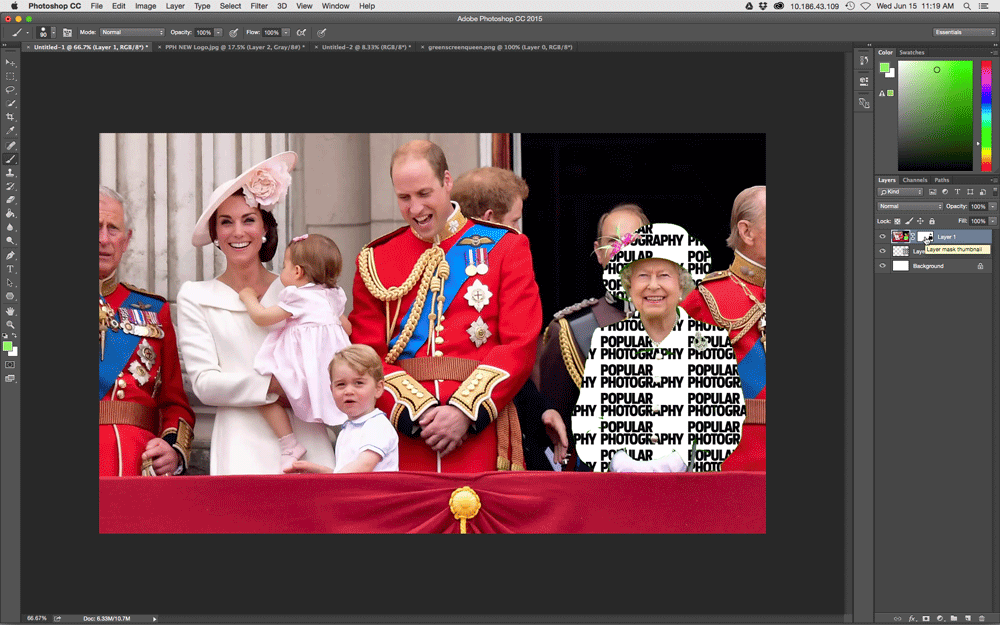Filter layers by type layers
The width and height of the screenshot is (1000, 625).
(957, 192)
